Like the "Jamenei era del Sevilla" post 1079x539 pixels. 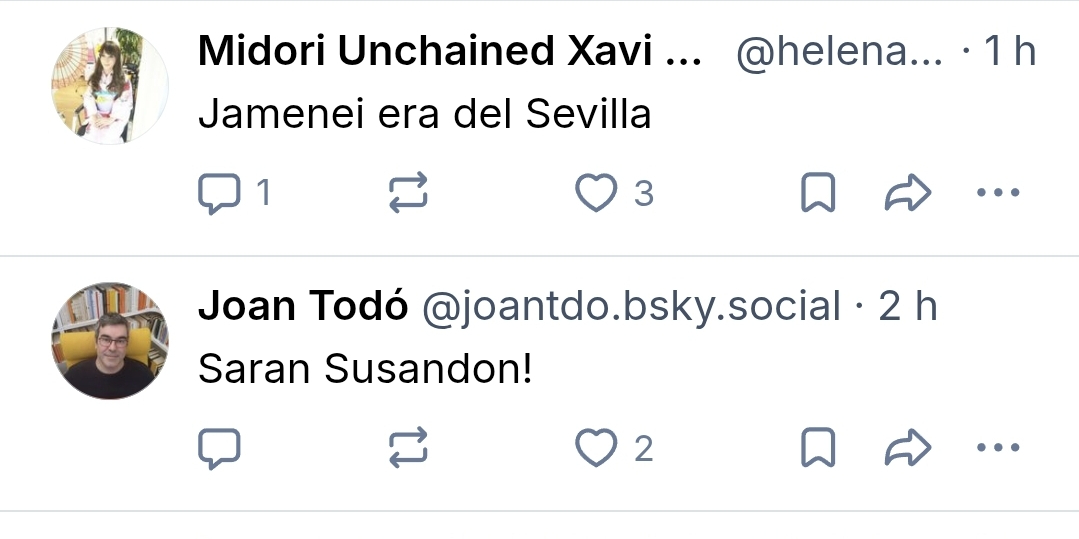click(596, 194)
